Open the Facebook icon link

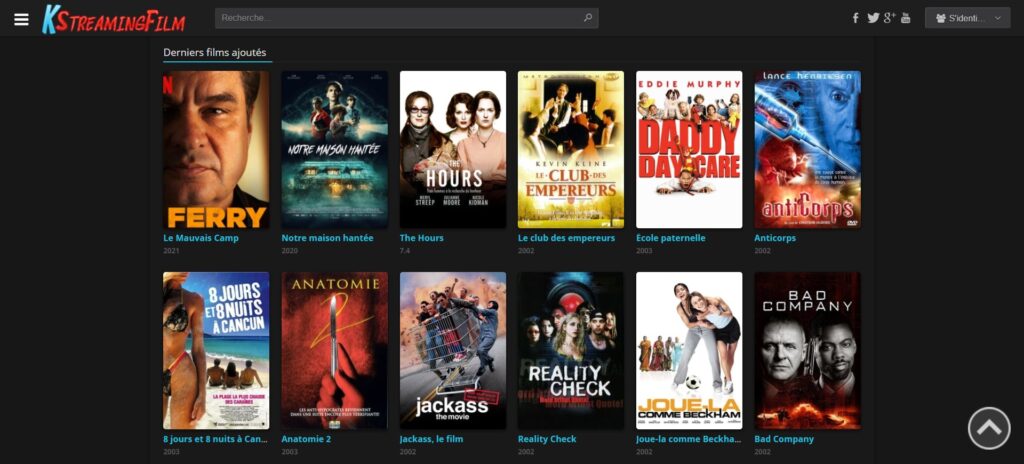pyautogui.click(x=856, y=18)
